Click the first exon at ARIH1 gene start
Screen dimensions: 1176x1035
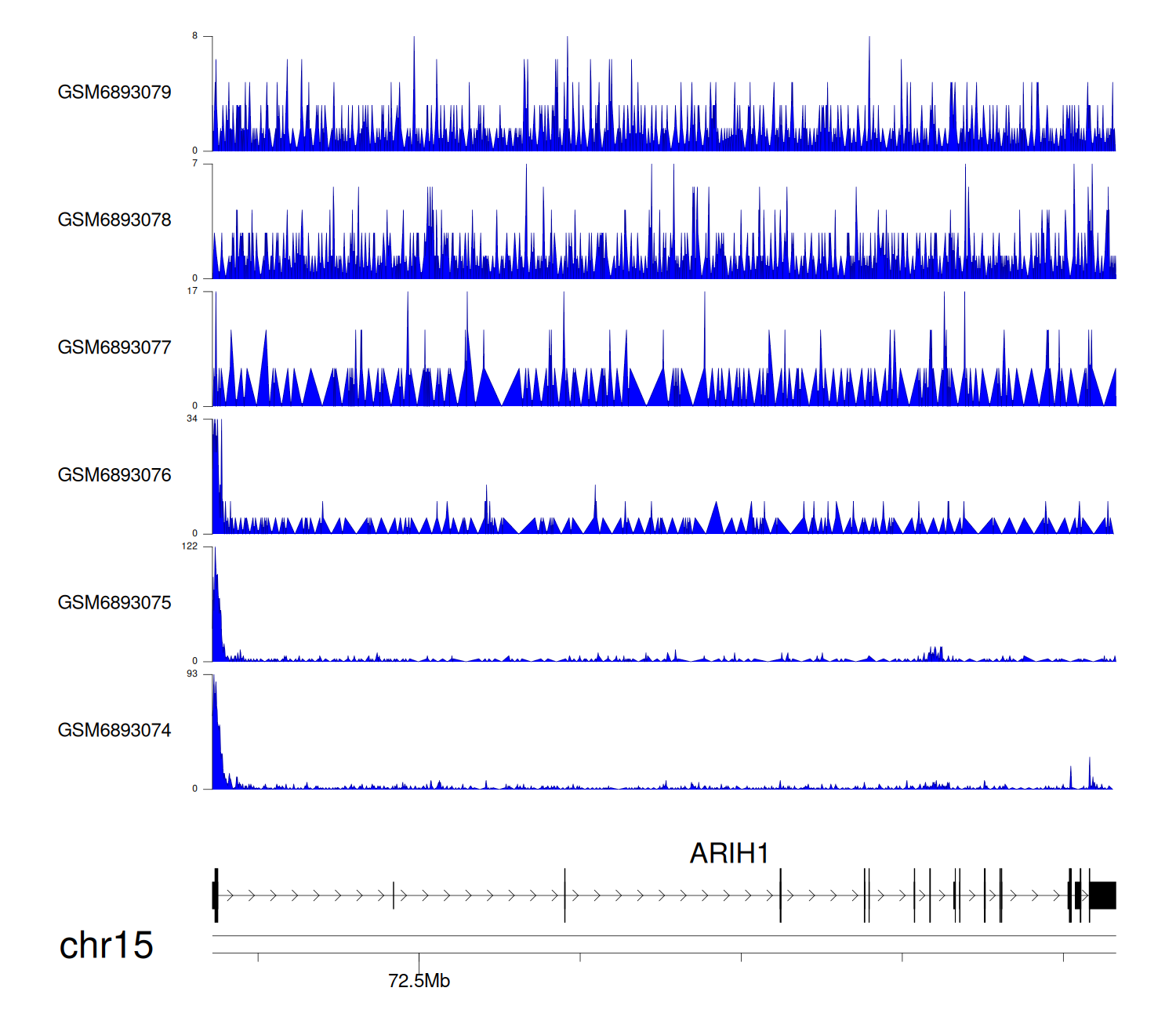point(216,895)
